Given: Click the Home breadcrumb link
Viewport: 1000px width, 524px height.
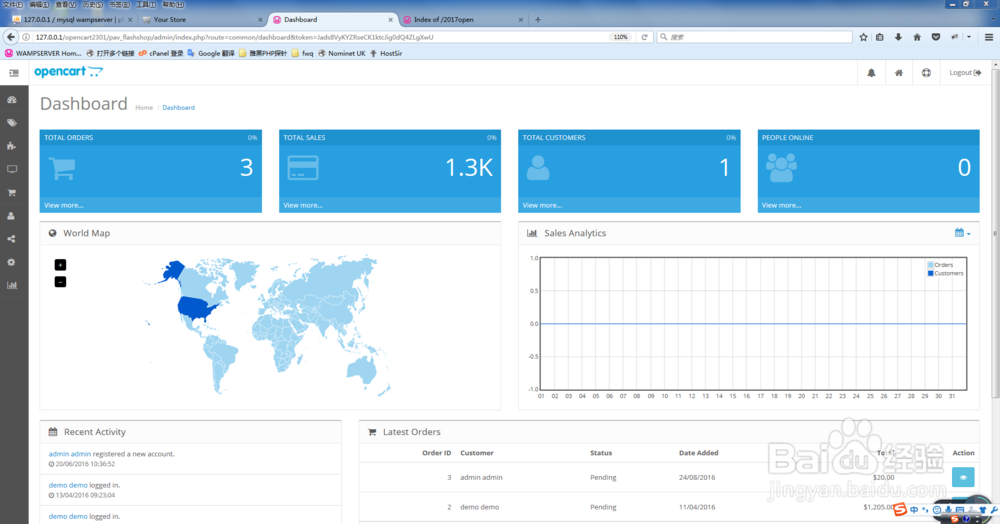Looking at the screenshot, I should 143,108.
